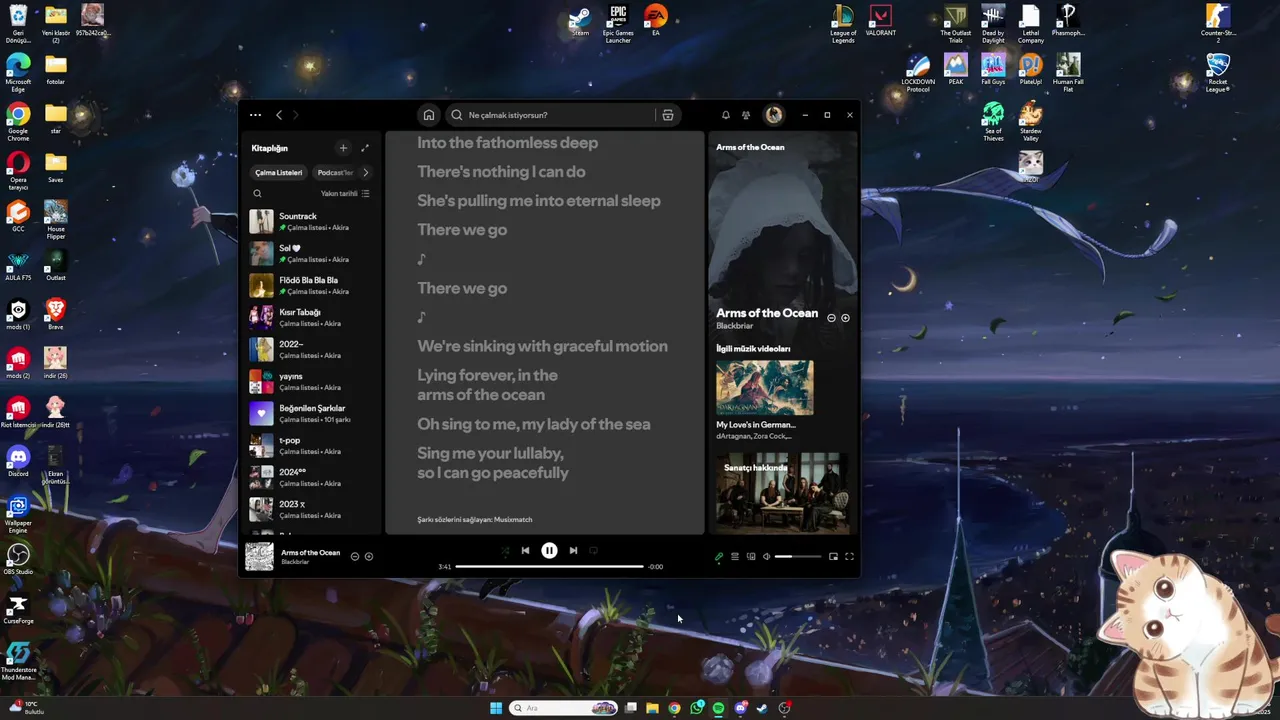
Task: Go back with Spotify back arrow
Action: click(x=279, y=115)
